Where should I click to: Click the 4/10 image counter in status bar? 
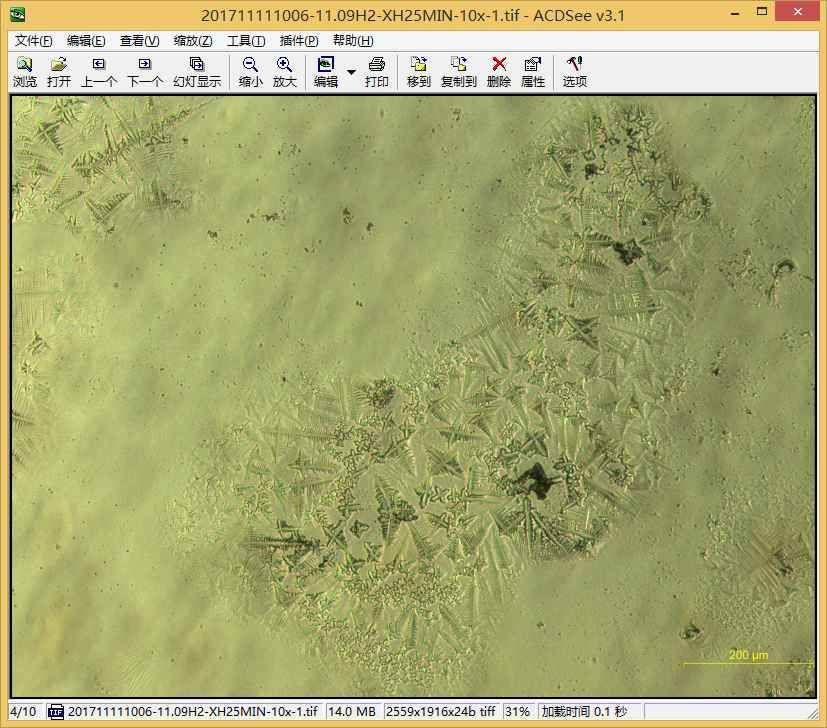pos(23,712)
